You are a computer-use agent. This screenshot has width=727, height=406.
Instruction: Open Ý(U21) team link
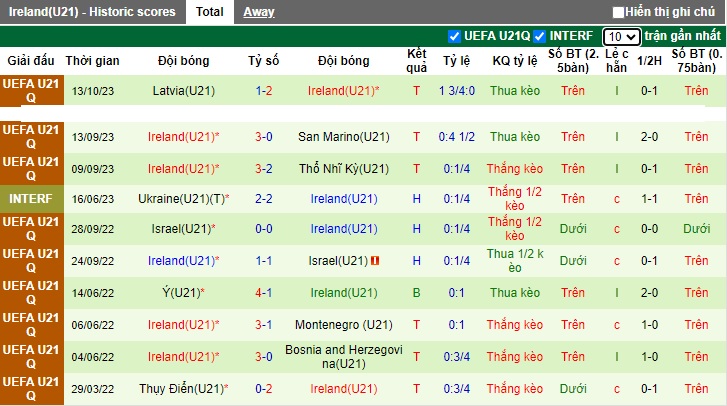184,293
